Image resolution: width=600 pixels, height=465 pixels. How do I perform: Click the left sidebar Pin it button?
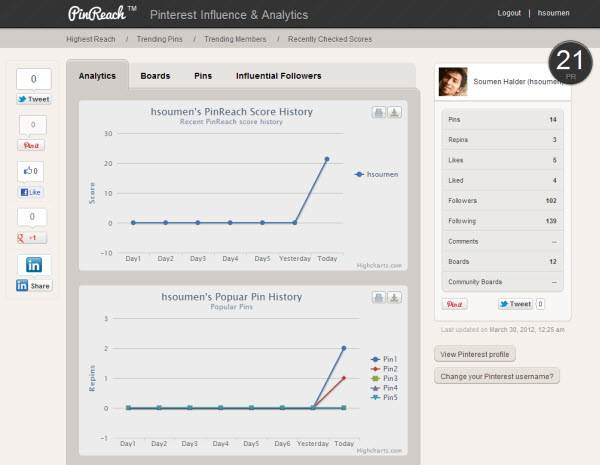[x=31, y=145]
